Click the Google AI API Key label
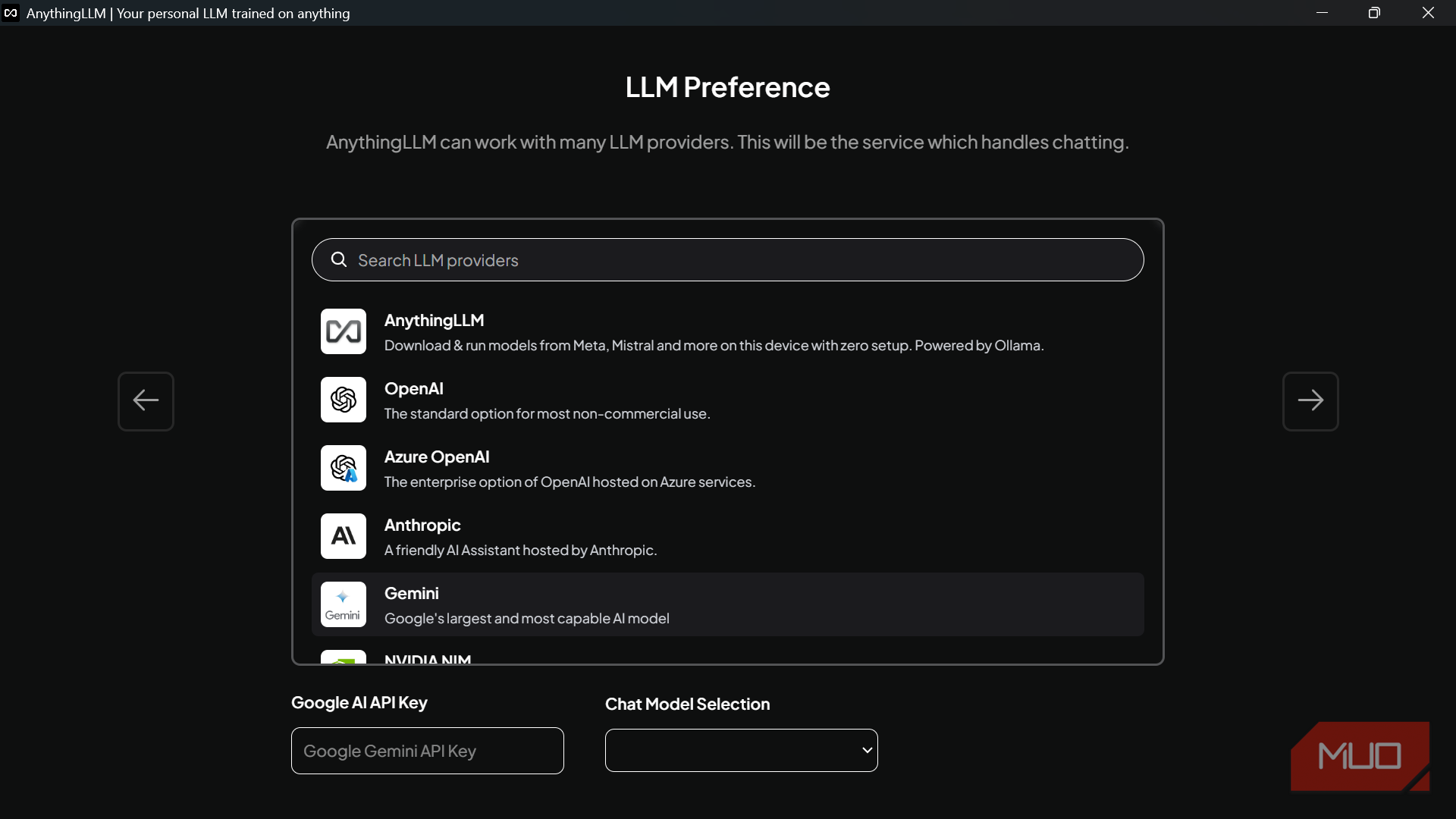Screen dimensions: 1456x819 tap(359, 703)
